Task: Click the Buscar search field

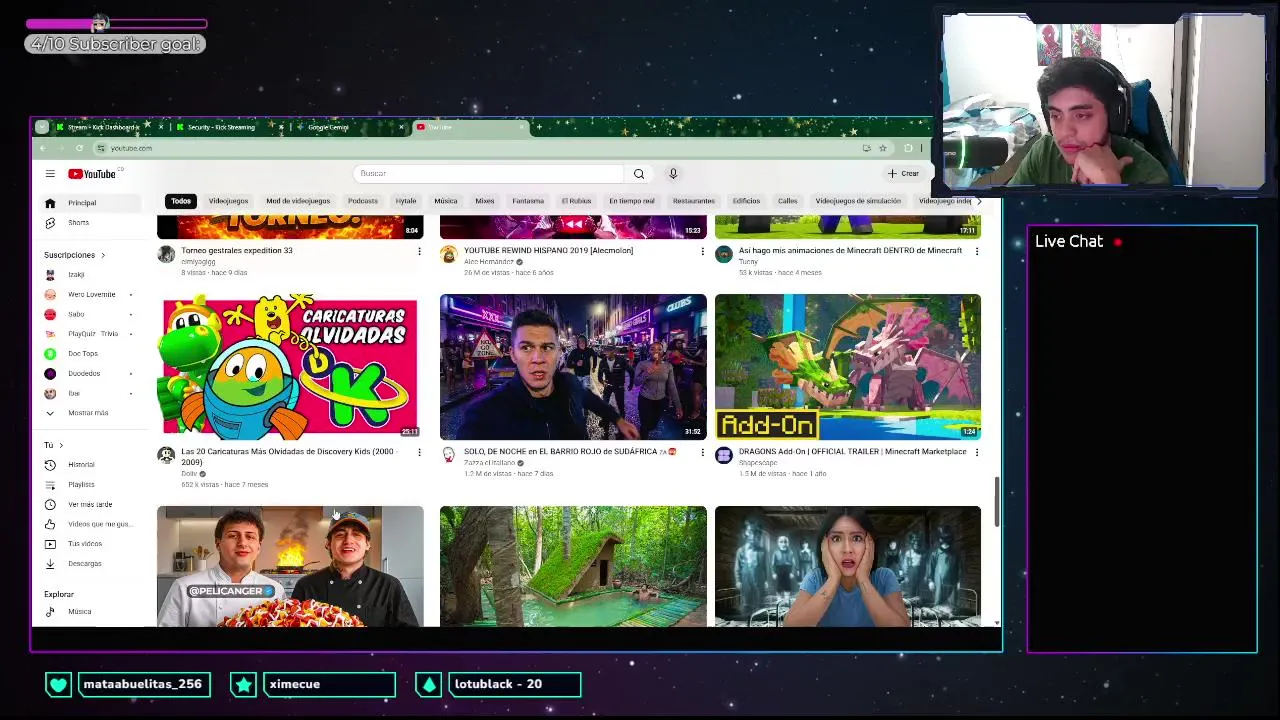Action: [490, 174]
